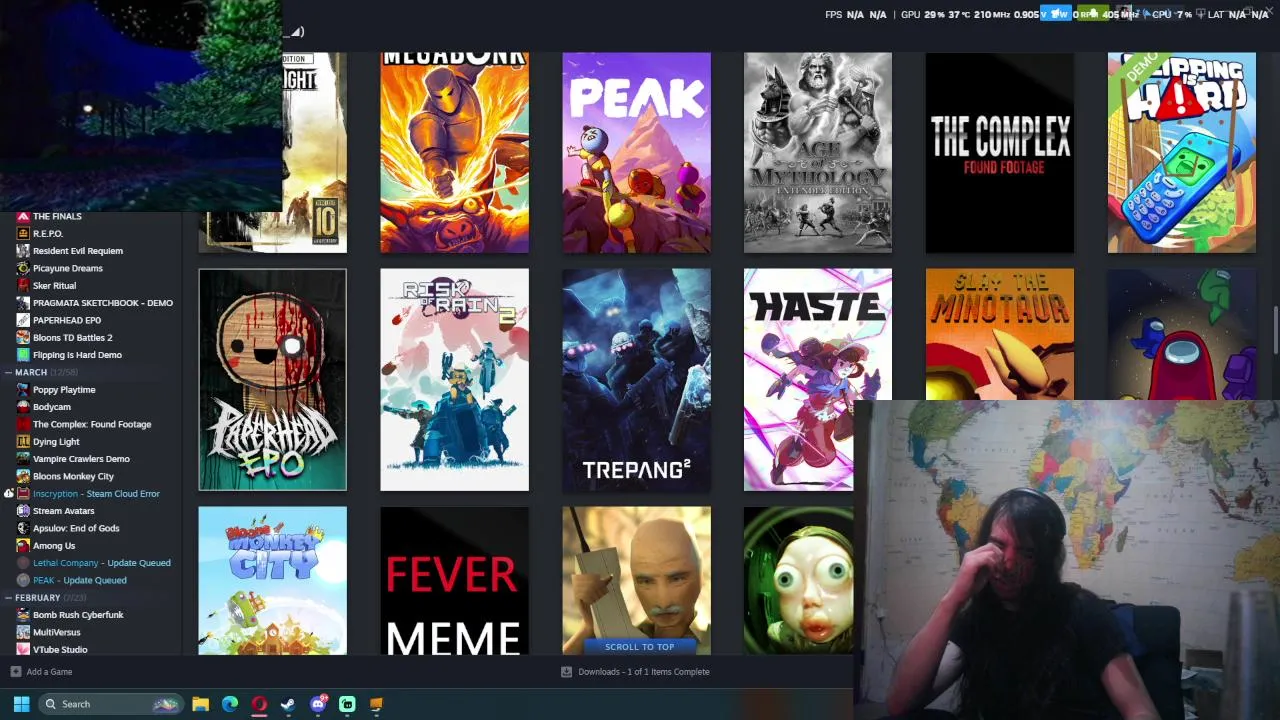Image resolution: width=1280 pixels, height=720 pixels.
Task: Select the Dying Light sidebar icon
Action: [x=23, y=442]
